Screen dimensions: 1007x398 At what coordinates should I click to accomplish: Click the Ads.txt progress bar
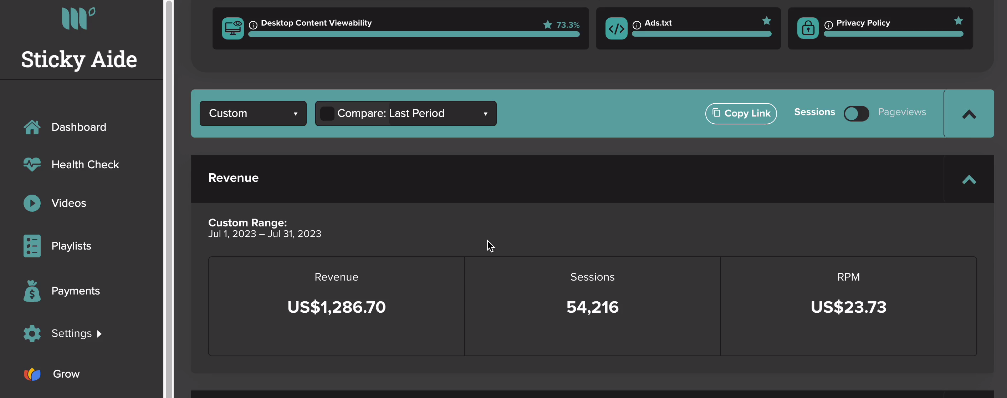701,34
